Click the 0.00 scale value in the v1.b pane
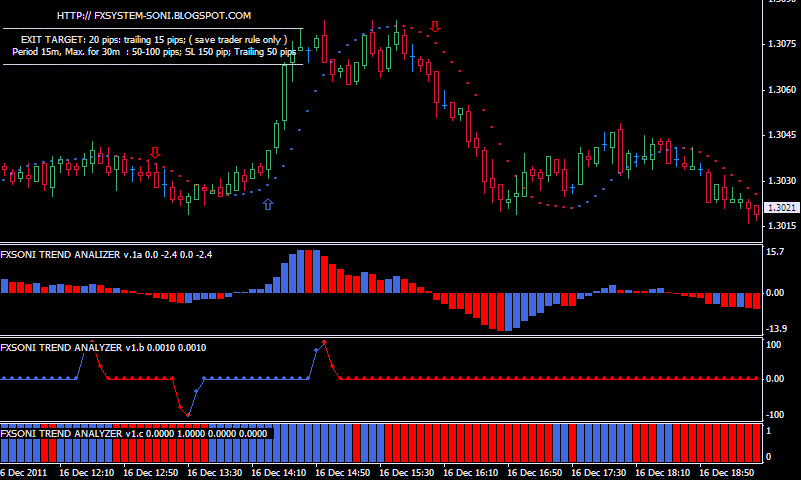This screenshot has height=480, width=801. point(775,379)
